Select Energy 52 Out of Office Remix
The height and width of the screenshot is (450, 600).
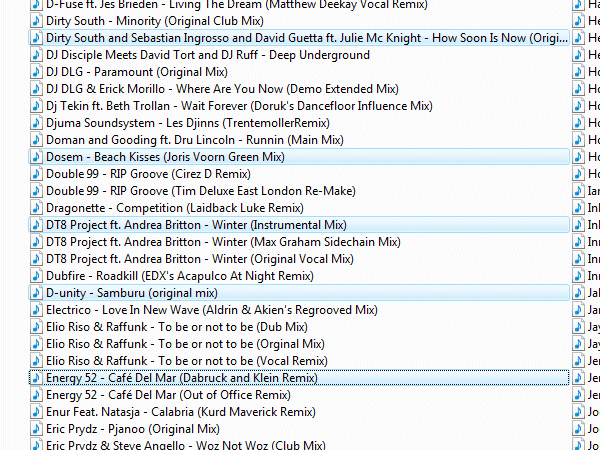(168, 395)
